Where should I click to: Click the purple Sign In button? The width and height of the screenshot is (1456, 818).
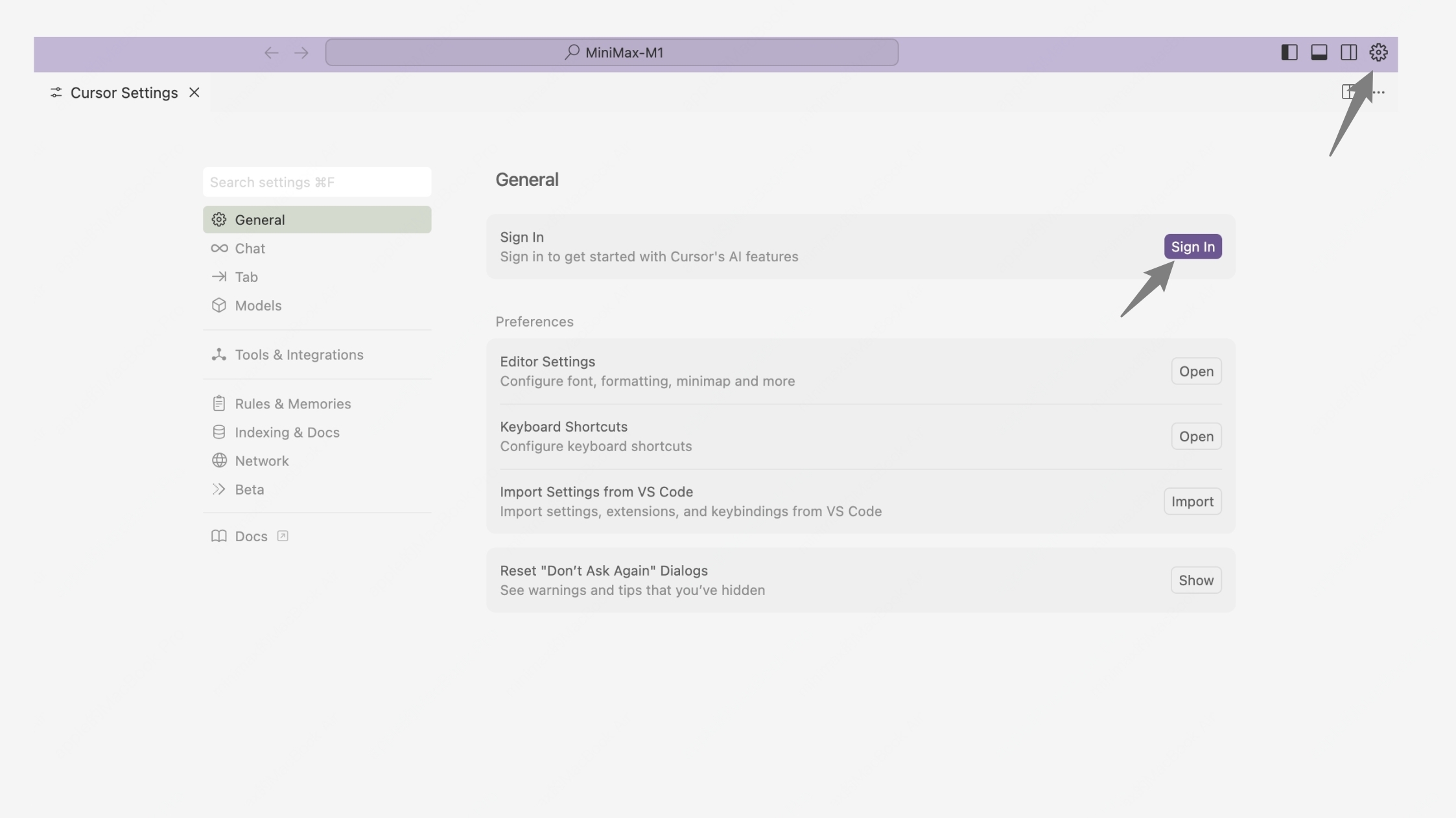click(1192, 246)
